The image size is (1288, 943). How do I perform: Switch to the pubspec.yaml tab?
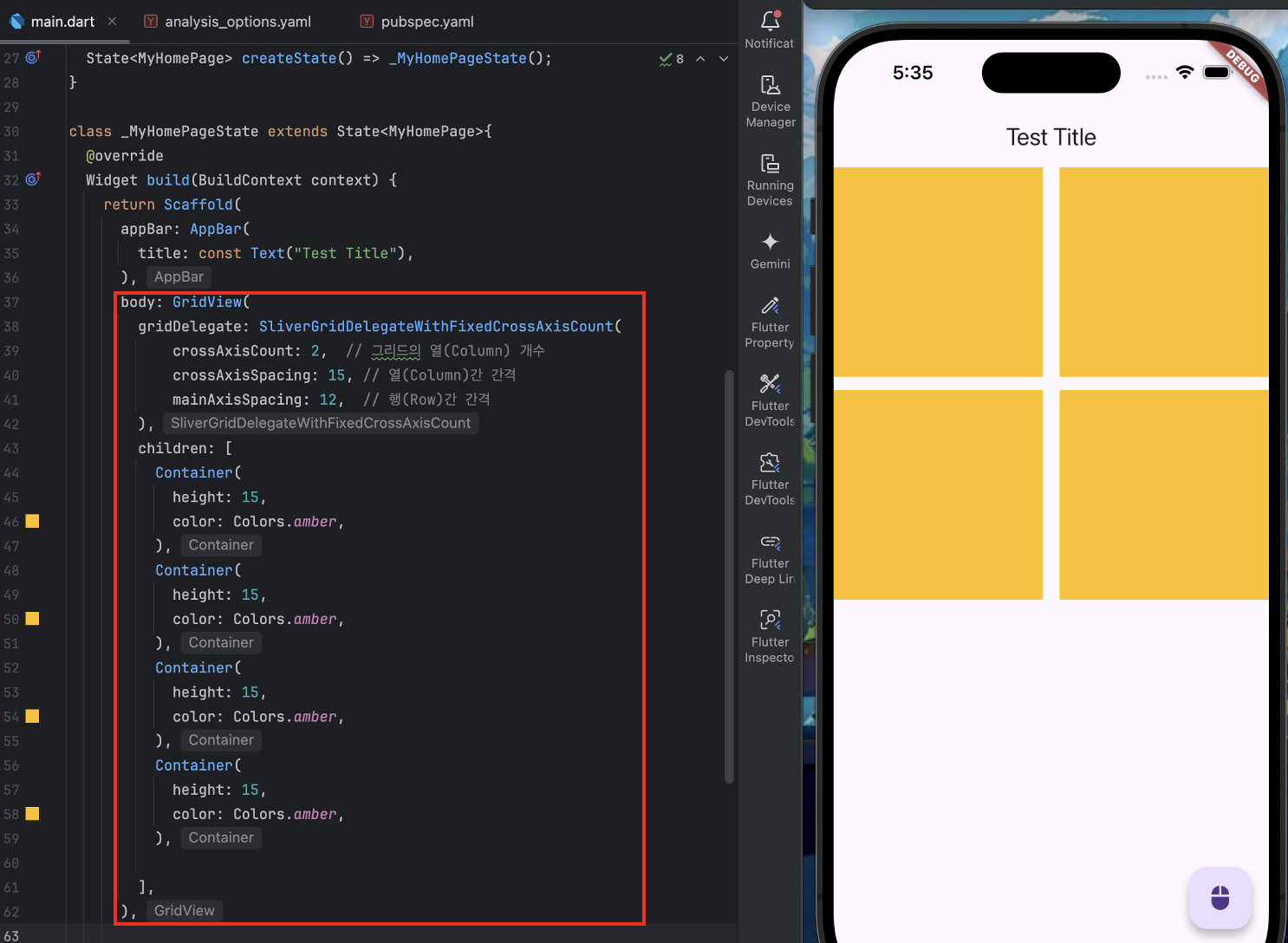click(x=417, y=22)
